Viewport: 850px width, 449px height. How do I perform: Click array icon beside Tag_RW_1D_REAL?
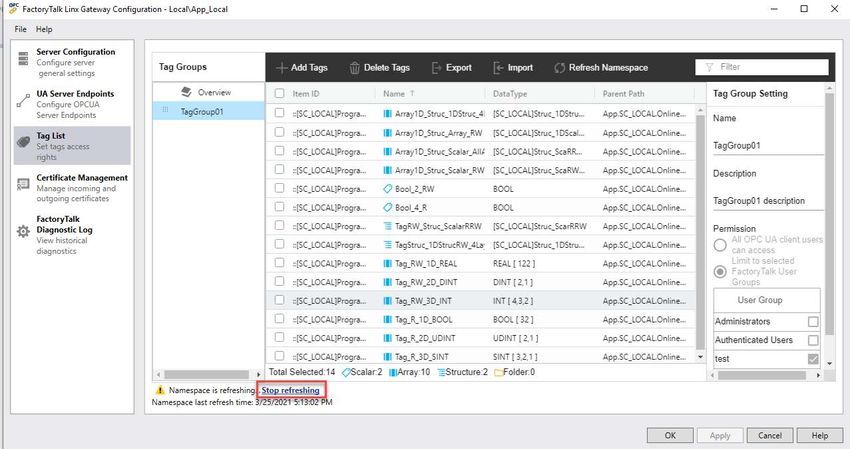point(388,264)
